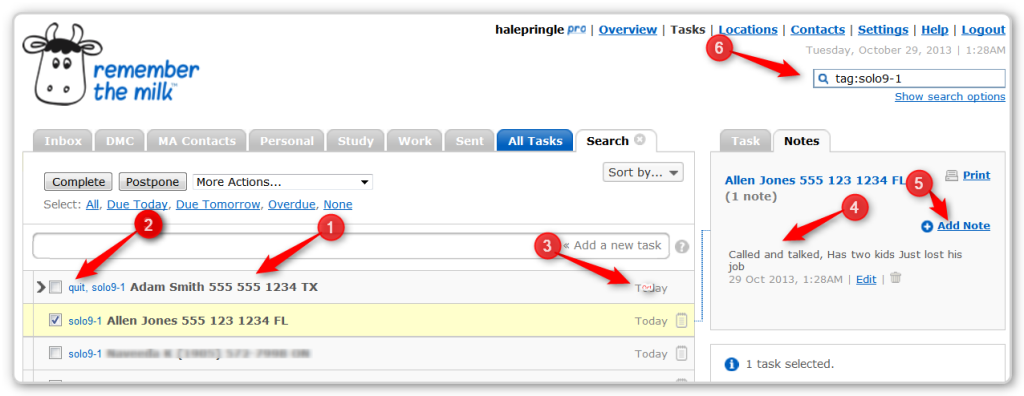
Task: Go to the All Tasks tab
Action: 535,140
